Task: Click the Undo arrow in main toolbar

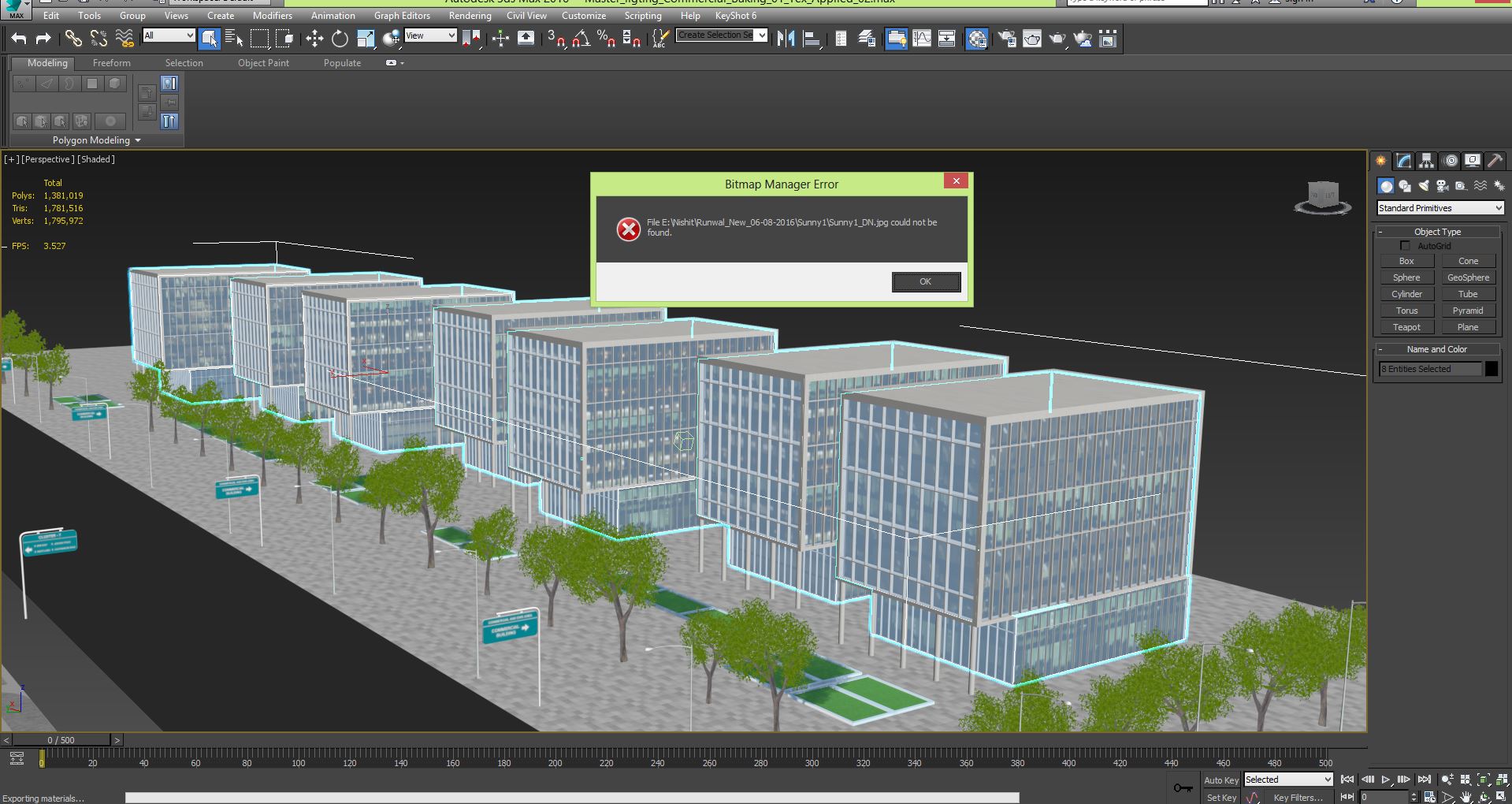Action: 19,38
